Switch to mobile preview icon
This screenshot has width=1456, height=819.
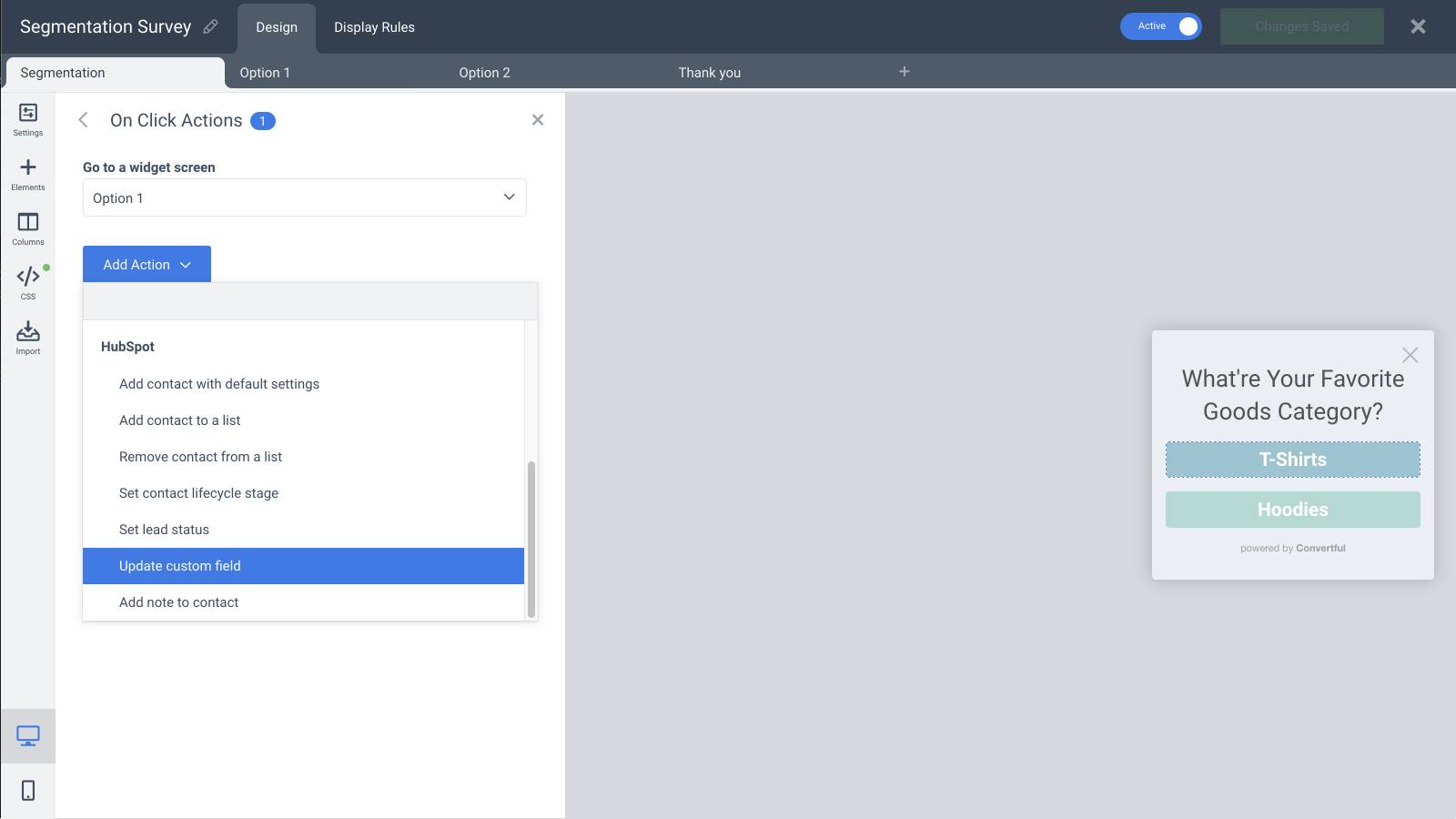[28, 790]
